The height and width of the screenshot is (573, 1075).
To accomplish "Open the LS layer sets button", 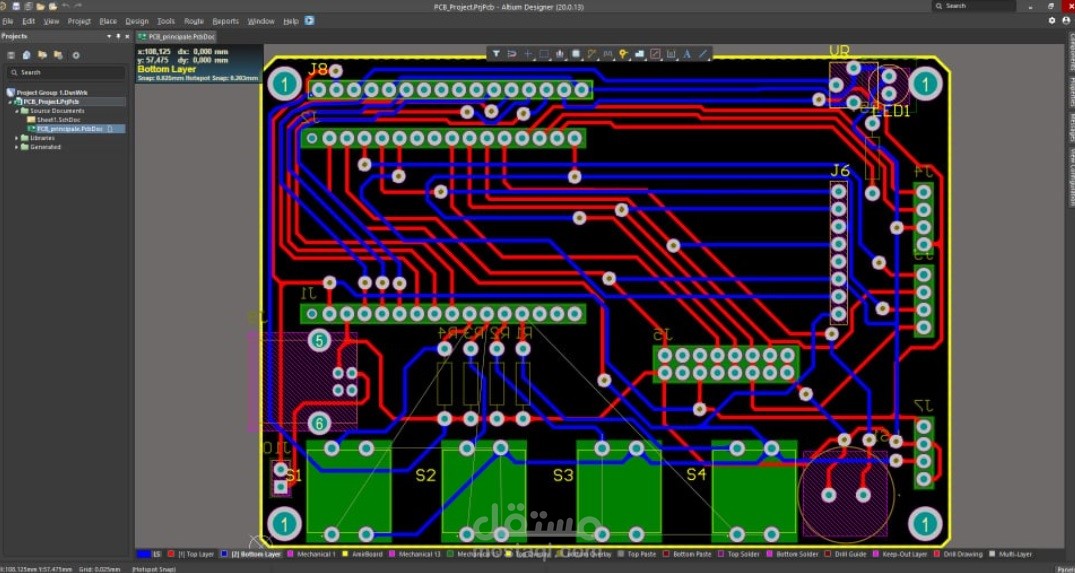I will pos(158,554).
